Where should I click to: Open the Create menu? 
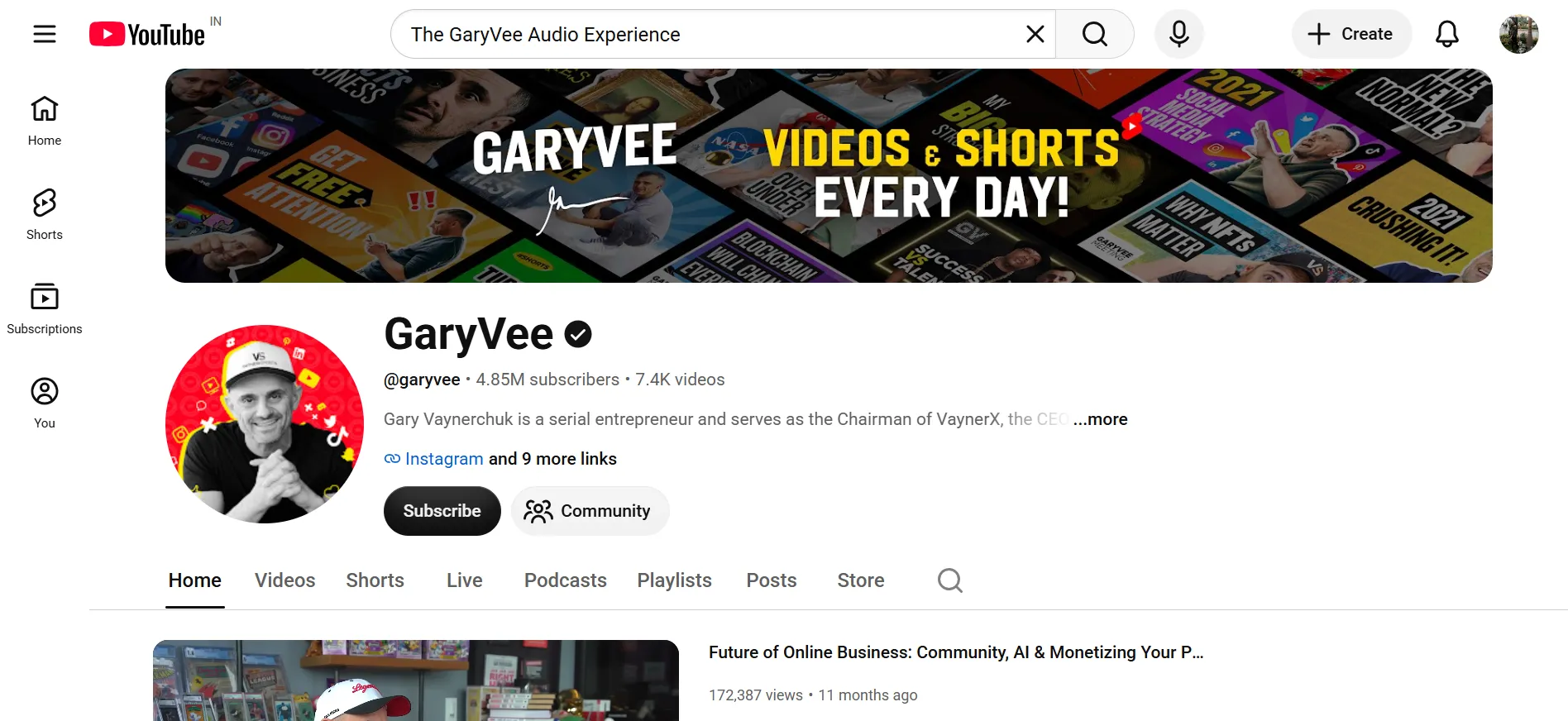pos(1351,34)
